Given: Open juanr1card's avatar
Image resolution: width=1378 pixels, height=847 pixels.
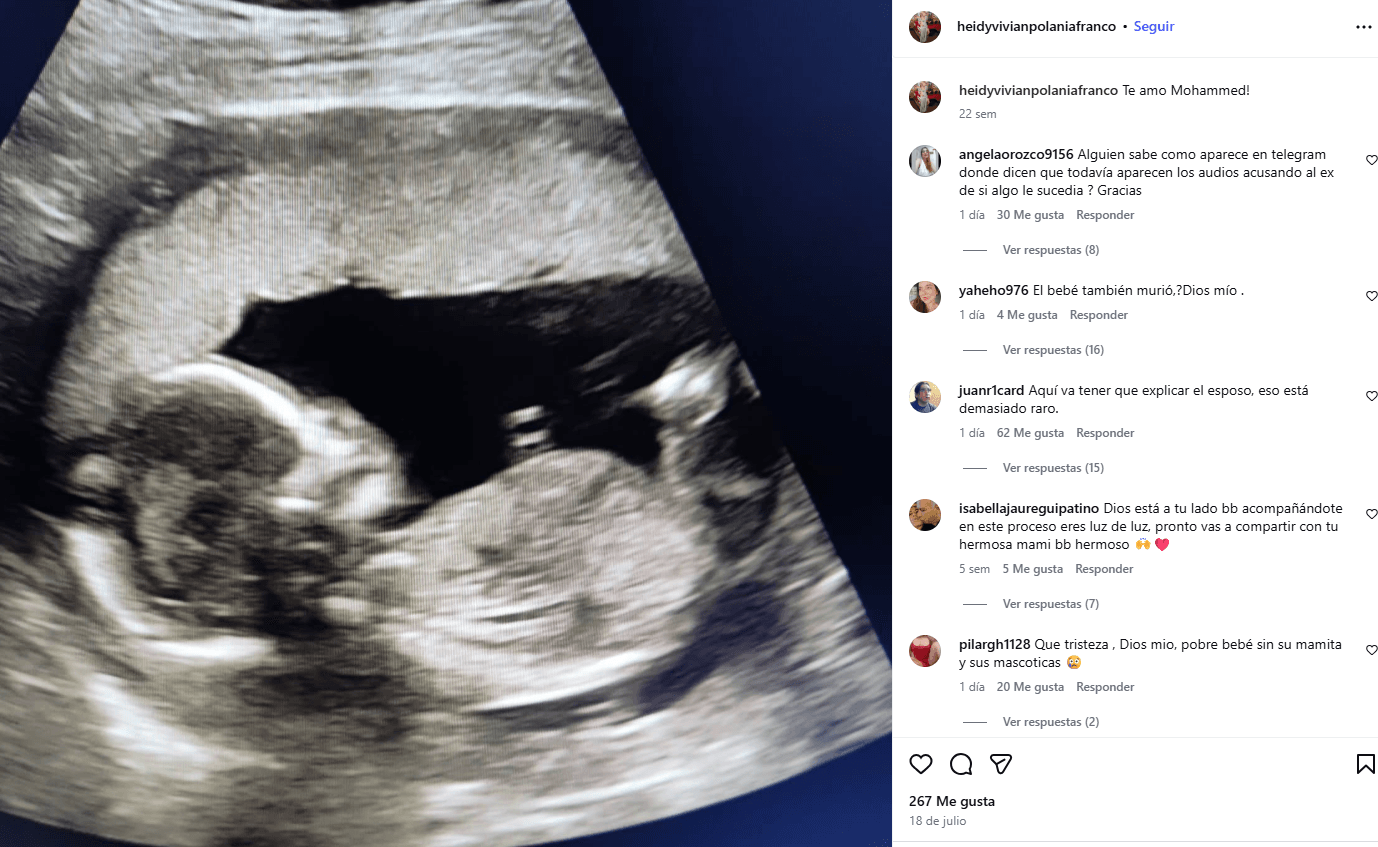Looking at the screenshot, I should click(925, 397).
